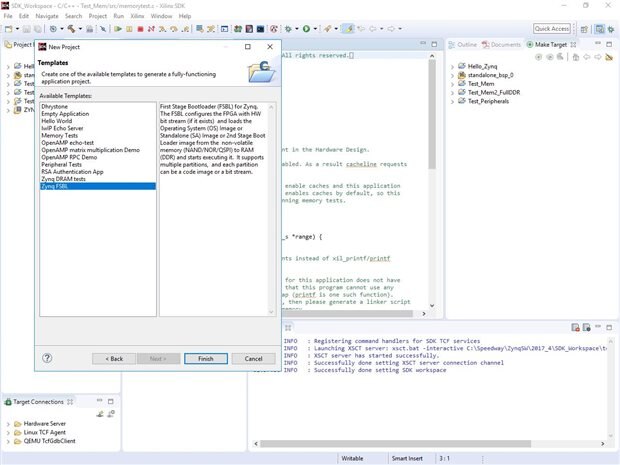Click the standalone_bsp_0 project icon
Screen dimensions: 620x465
461,74
